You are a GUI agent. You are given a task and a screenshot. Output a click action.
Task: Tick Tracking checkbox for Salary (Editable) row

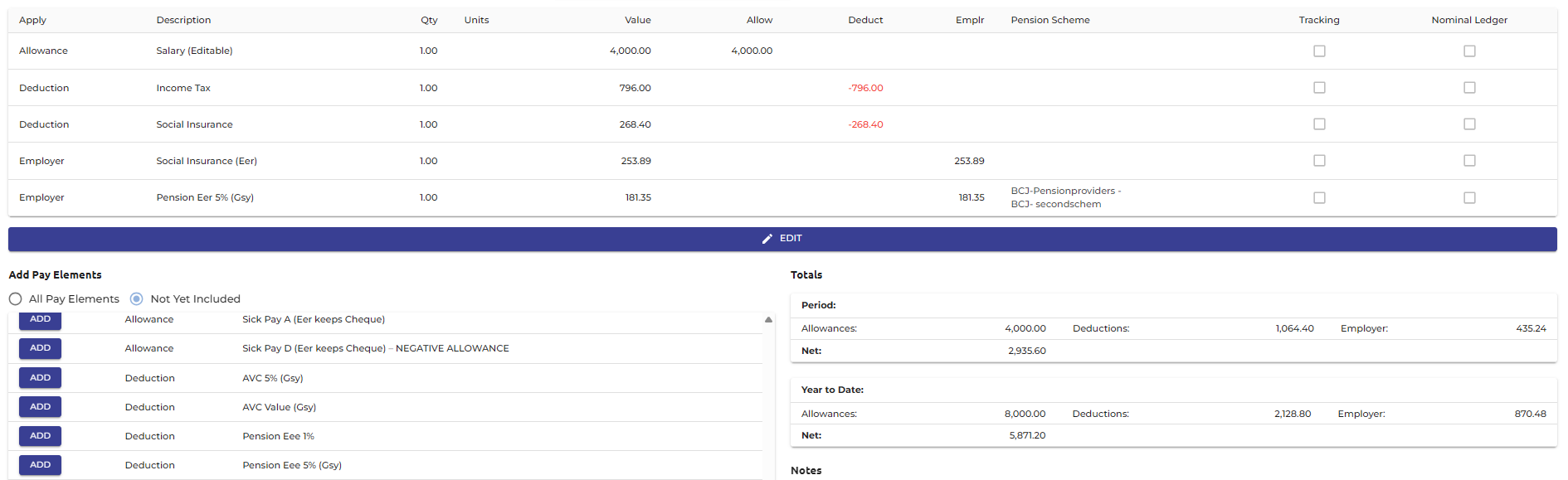point(1319,51)
